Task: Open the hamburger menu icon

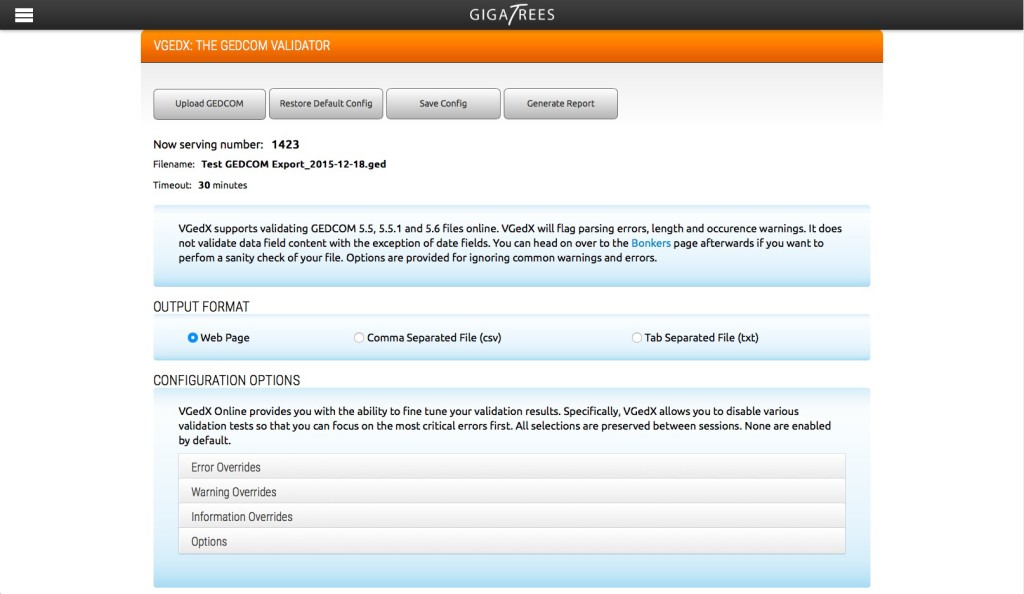Action: click(24, 15)
